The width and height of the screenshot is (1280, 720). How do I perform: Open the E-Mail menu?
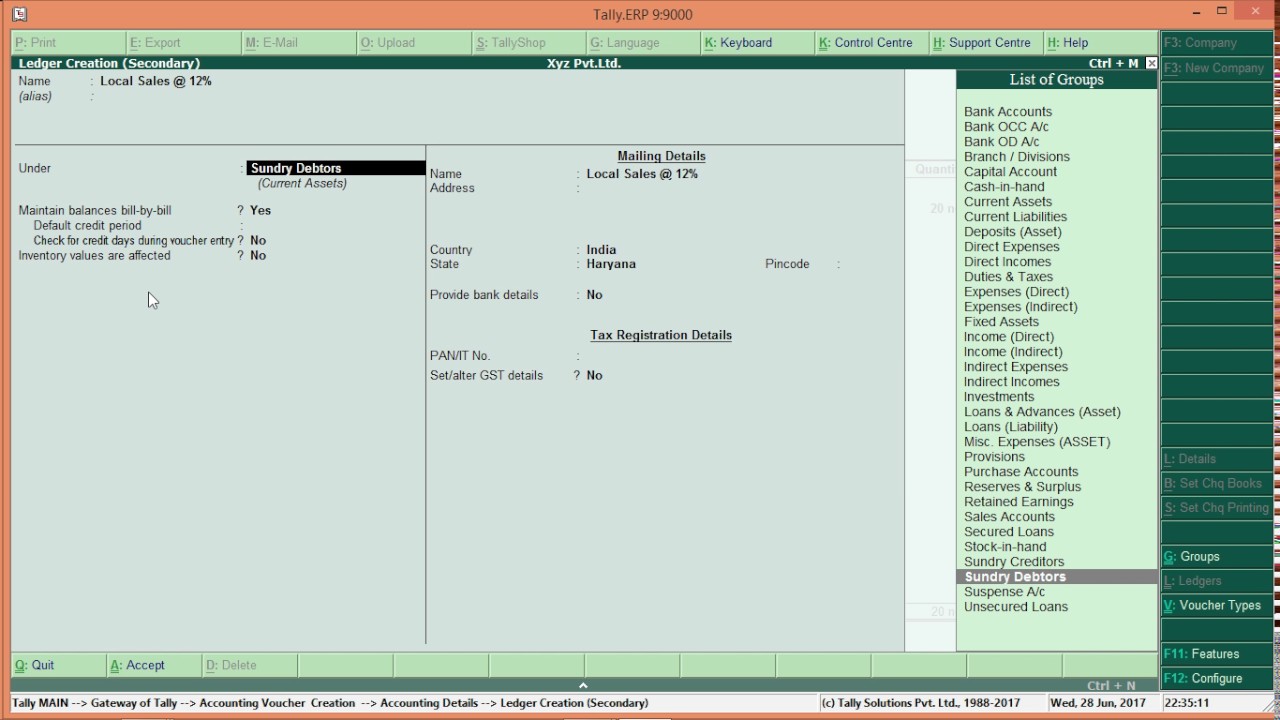point(299,43)
